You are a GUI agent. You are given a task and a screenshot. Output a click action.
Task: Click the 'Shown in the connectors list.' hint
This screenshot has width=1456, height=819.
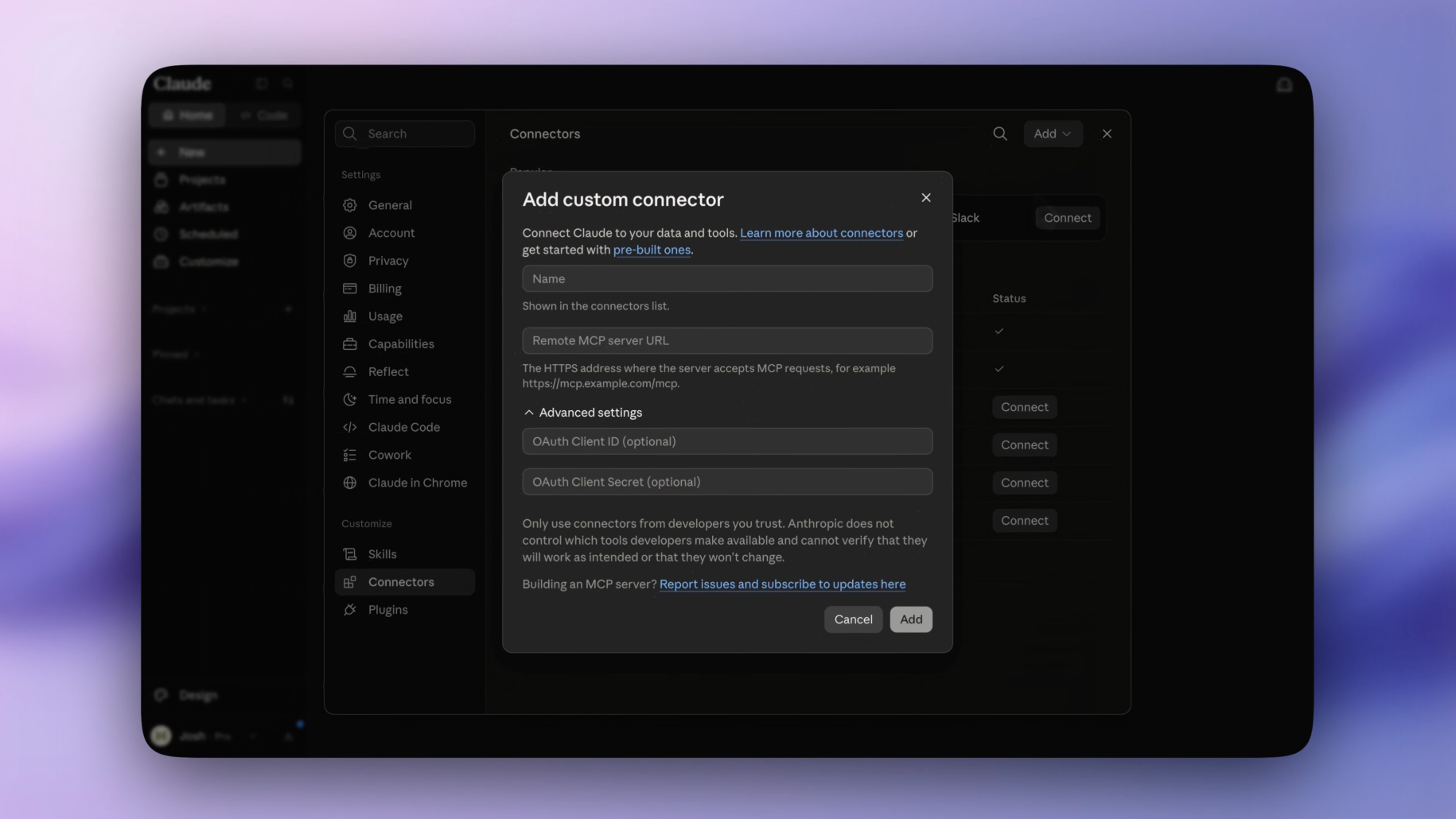click(596, 306)
